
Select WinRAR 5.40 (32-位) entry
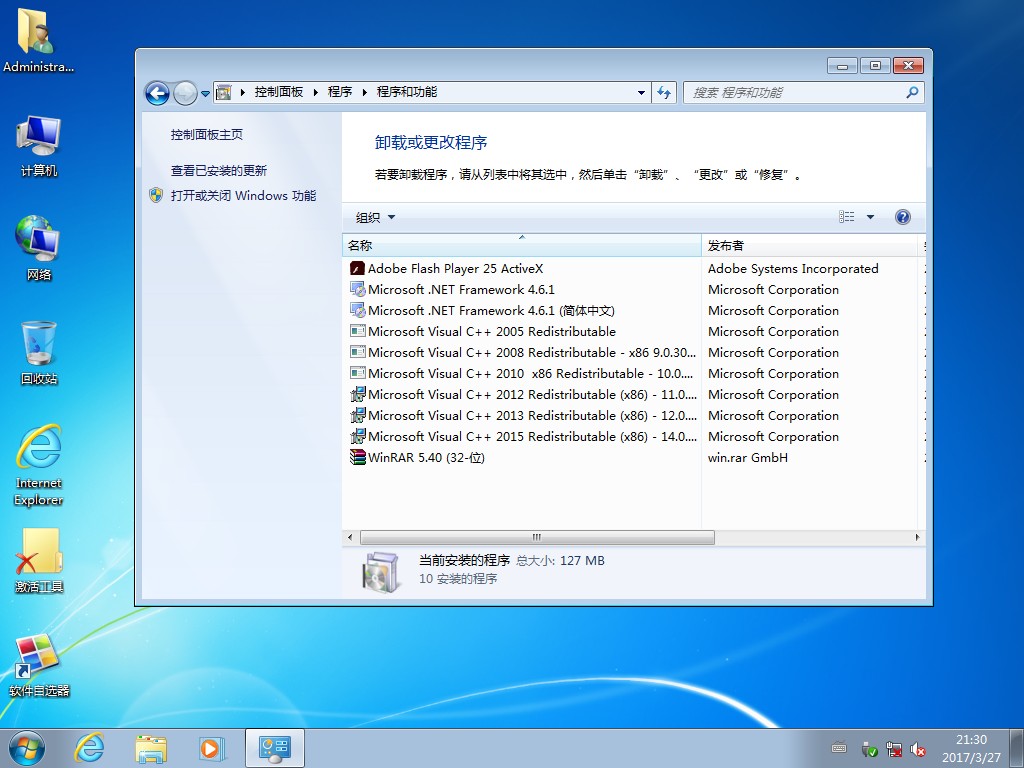click(426, 457)
